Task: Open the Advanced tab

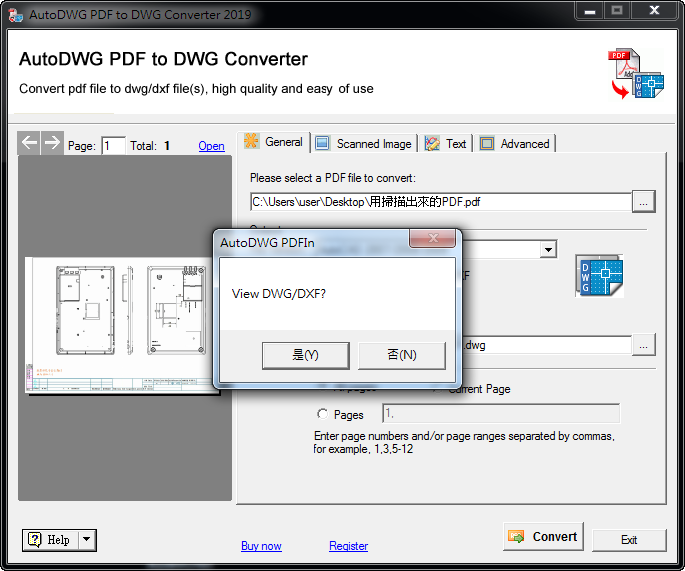Action: (515, 143)
